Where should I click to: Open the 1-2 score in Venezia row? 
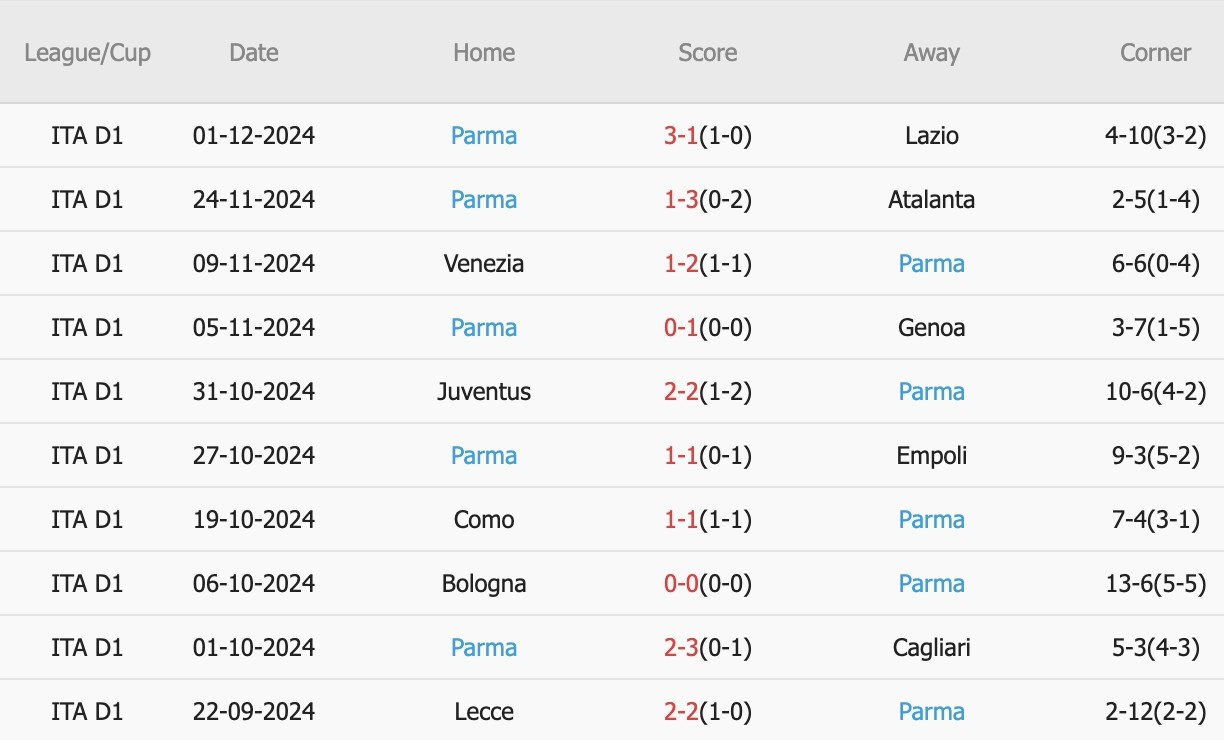pyautogui.click(x=680, y=263)
